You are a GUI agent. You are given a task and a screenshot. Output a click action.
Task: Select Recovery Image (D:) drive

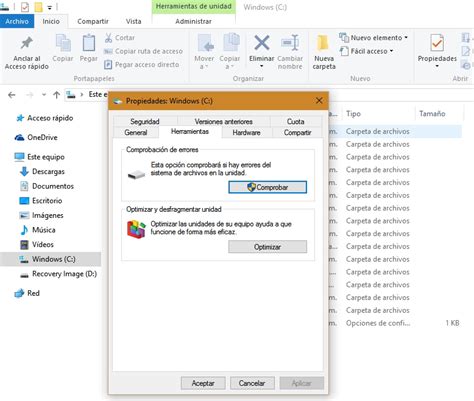point(58,274)
